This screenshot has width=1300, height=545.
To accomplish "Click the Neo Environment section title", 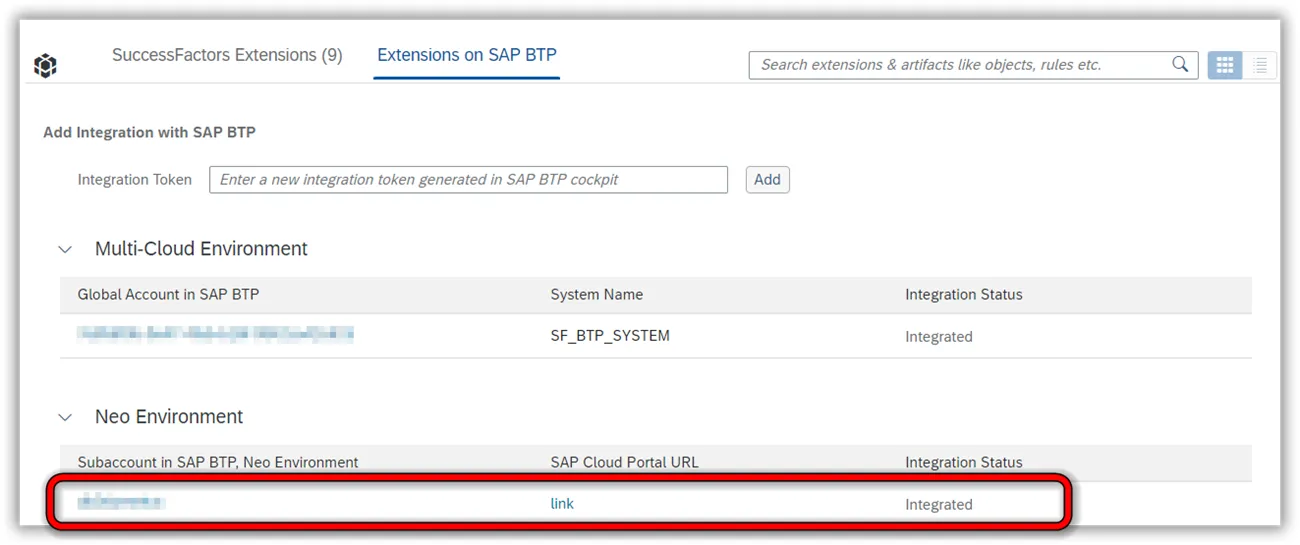I will tap(169, 417).
